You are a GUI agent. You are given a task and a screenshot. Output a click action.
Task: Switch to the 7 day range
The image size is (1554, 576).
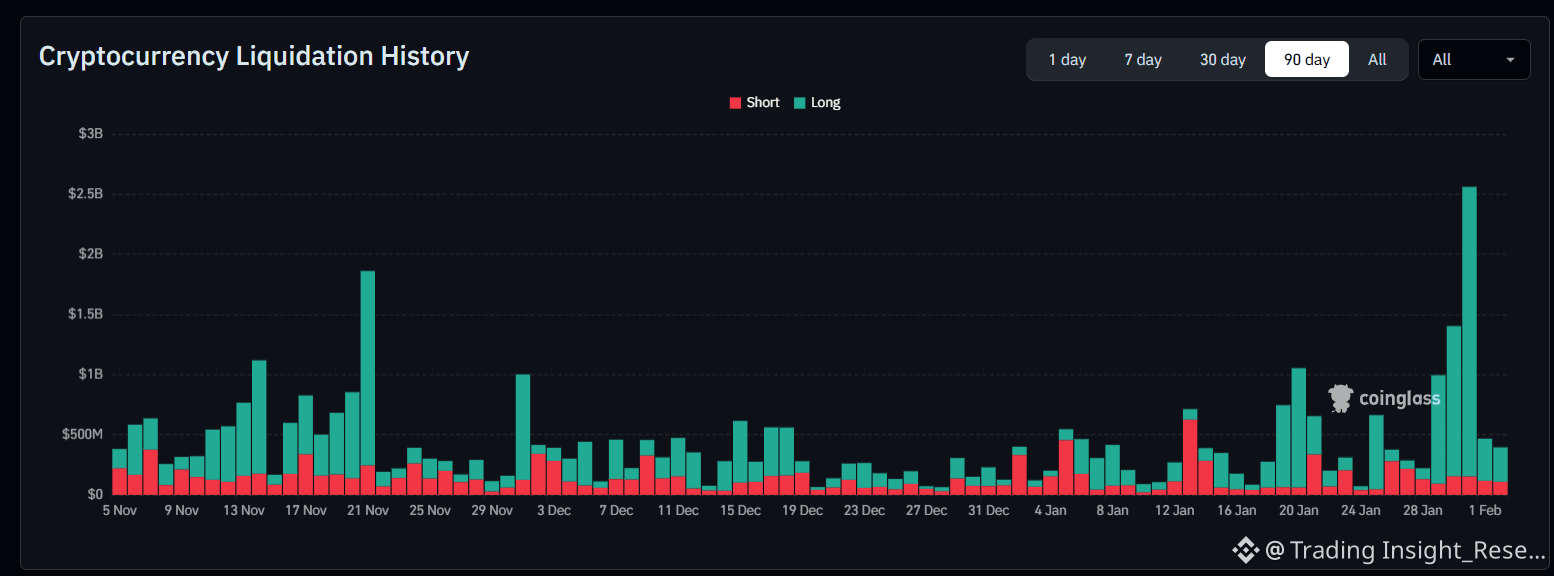[1142, 60]
